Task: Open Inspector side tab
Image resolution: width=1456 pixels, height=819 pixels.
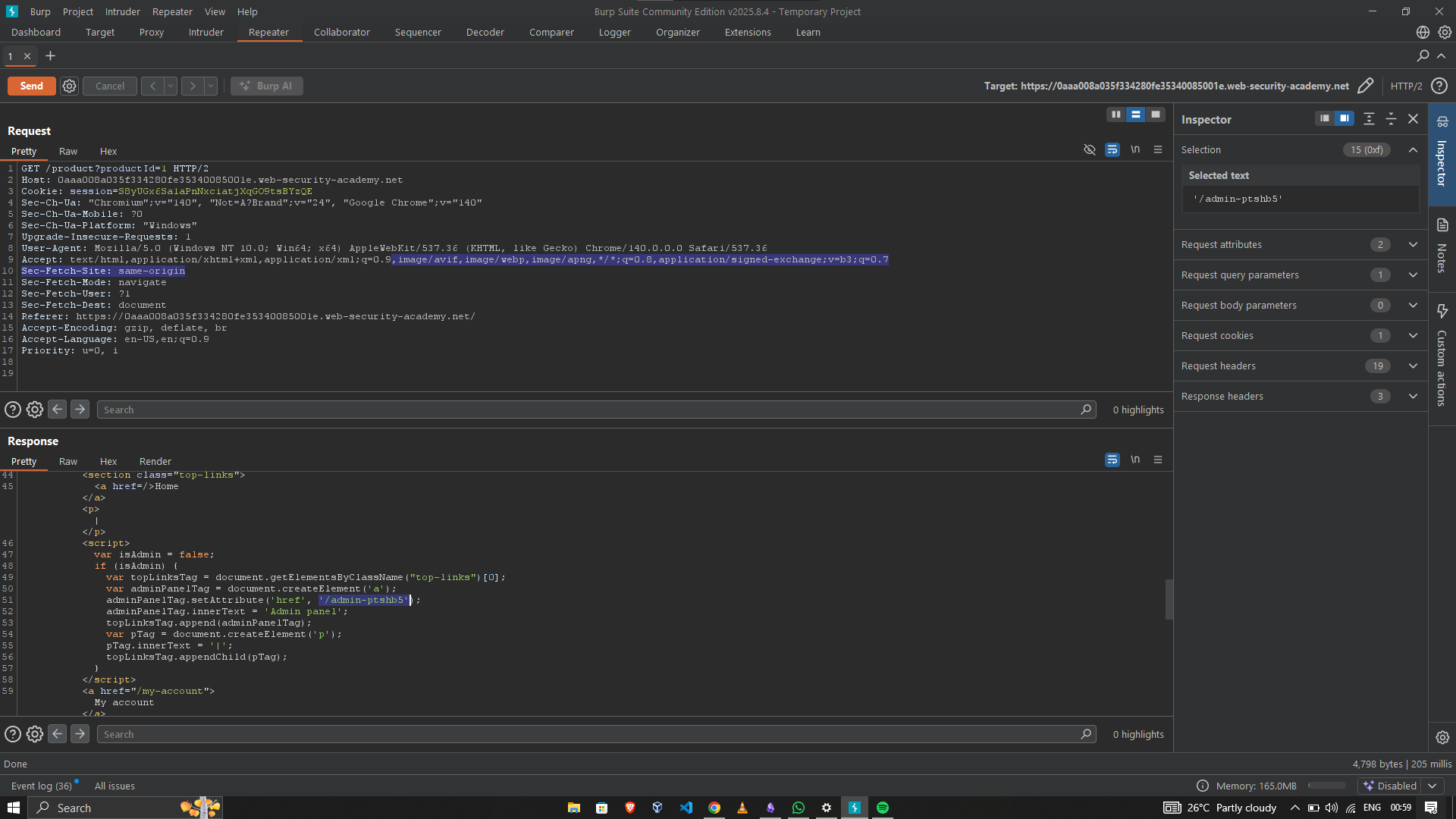Action: pos(1442,154)
